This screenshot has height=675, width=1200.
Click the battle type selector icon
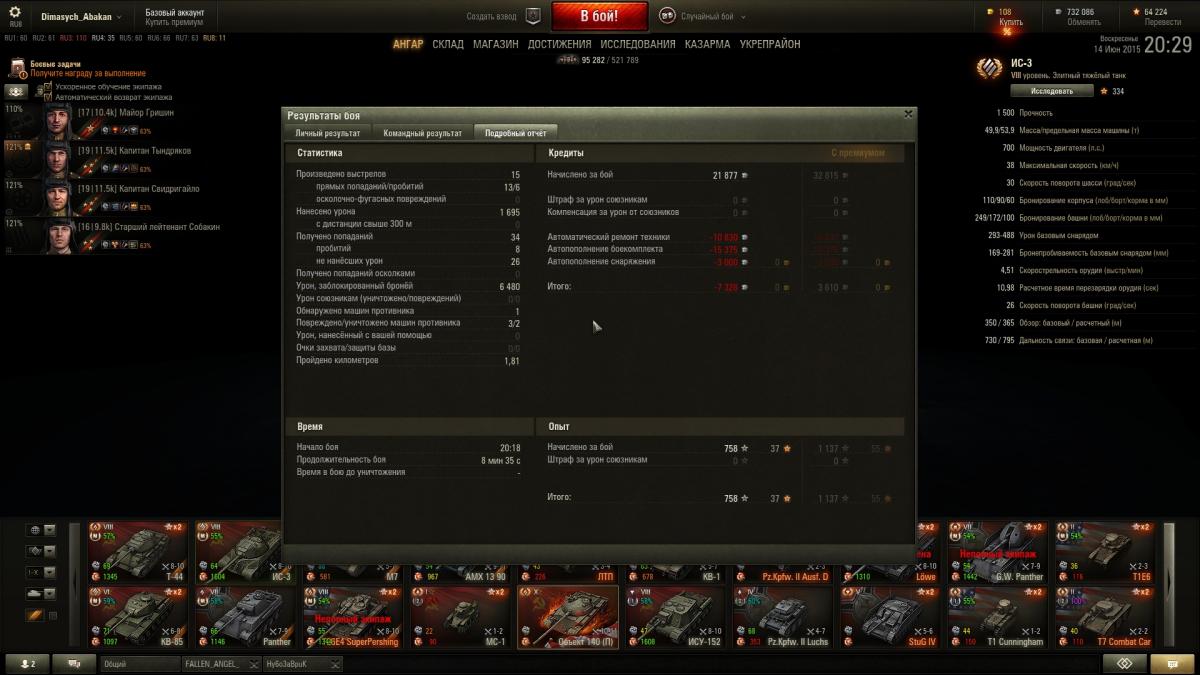[668, 16]
